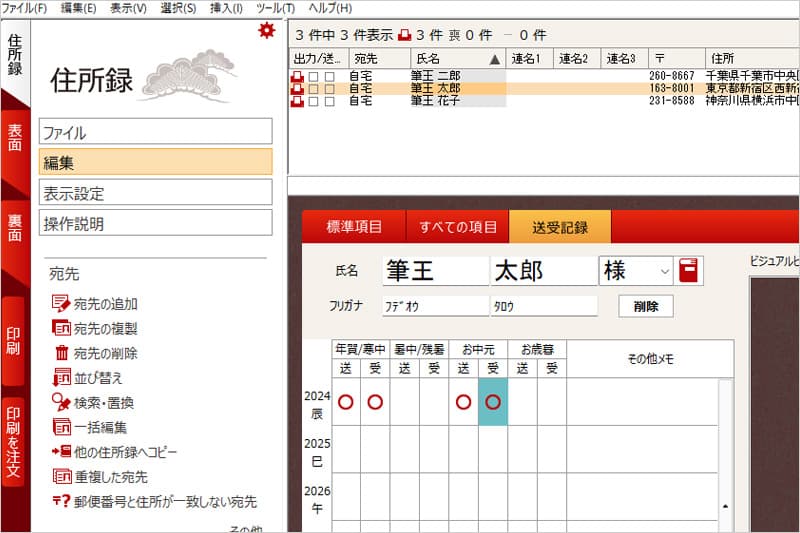The width and height of the screenshot is (800, 533).
Task: Click the 並び替え sort icon
Action: point(62,377)
